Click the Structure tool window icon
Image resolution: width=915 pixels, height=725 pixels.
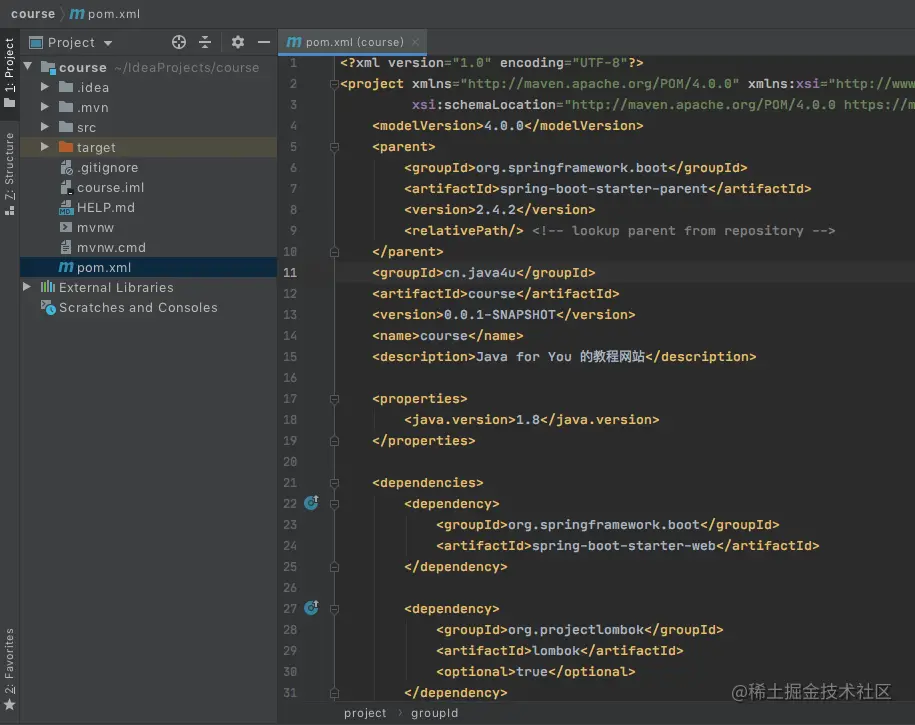pyautogui.click(x=9, y=211)
